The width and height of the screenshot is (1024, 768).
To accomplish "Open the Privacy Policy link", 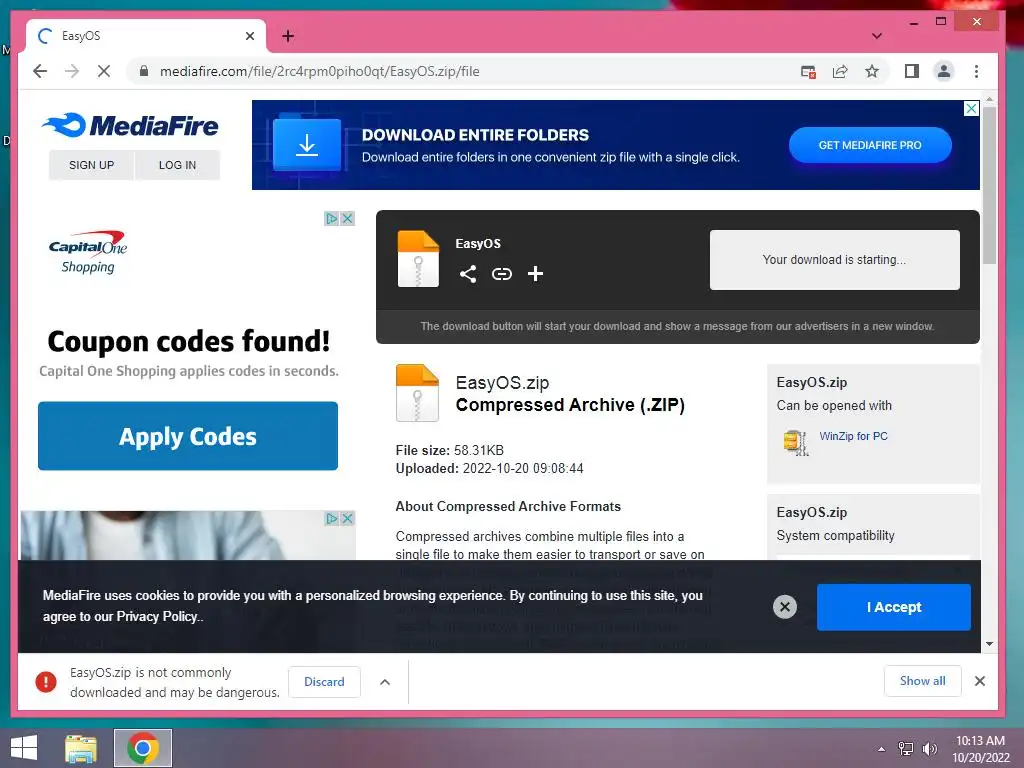I will pos(157,616).
